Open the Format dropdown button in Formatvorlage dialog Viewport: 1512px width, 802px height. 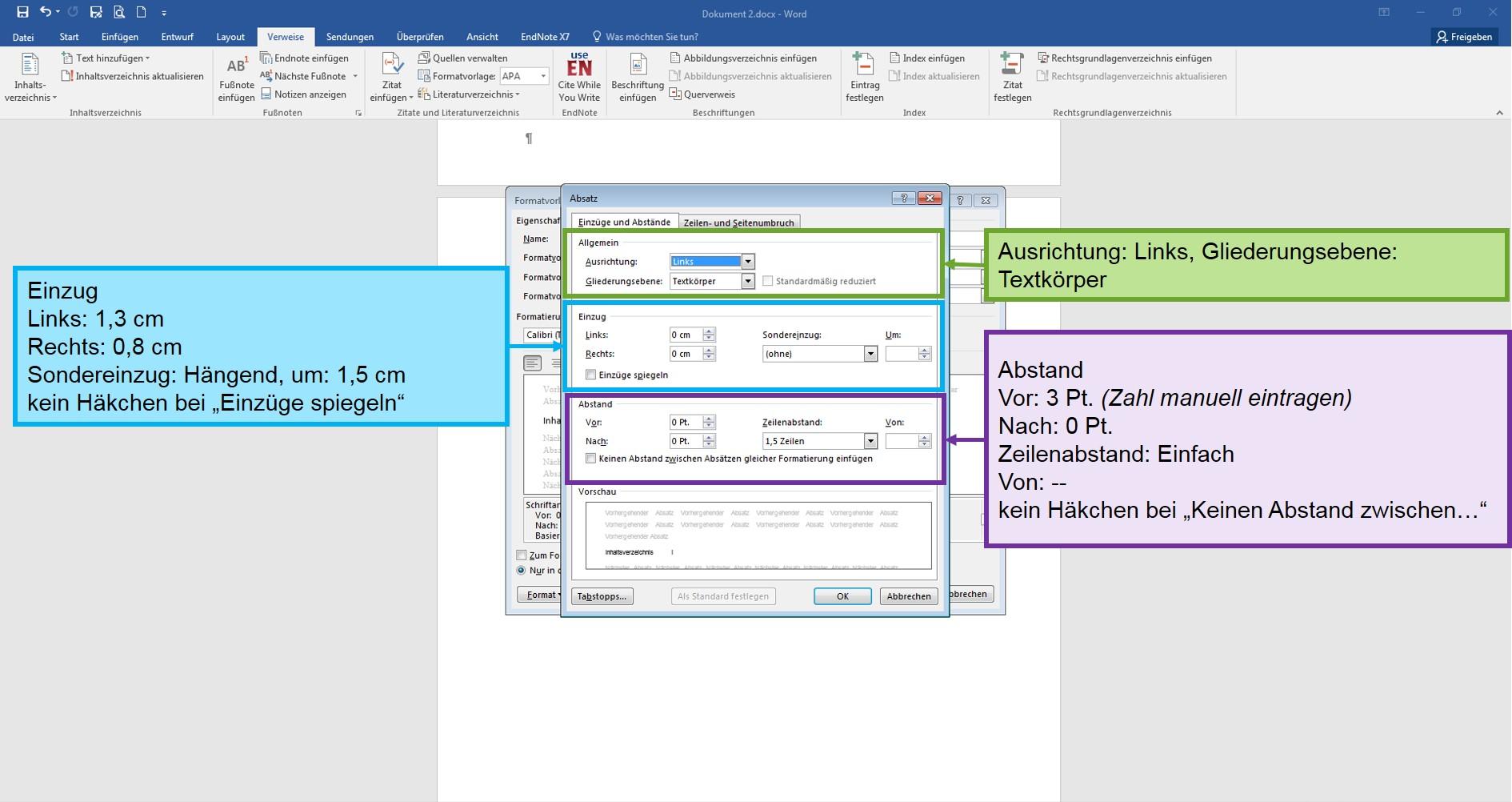click(540, 595)
